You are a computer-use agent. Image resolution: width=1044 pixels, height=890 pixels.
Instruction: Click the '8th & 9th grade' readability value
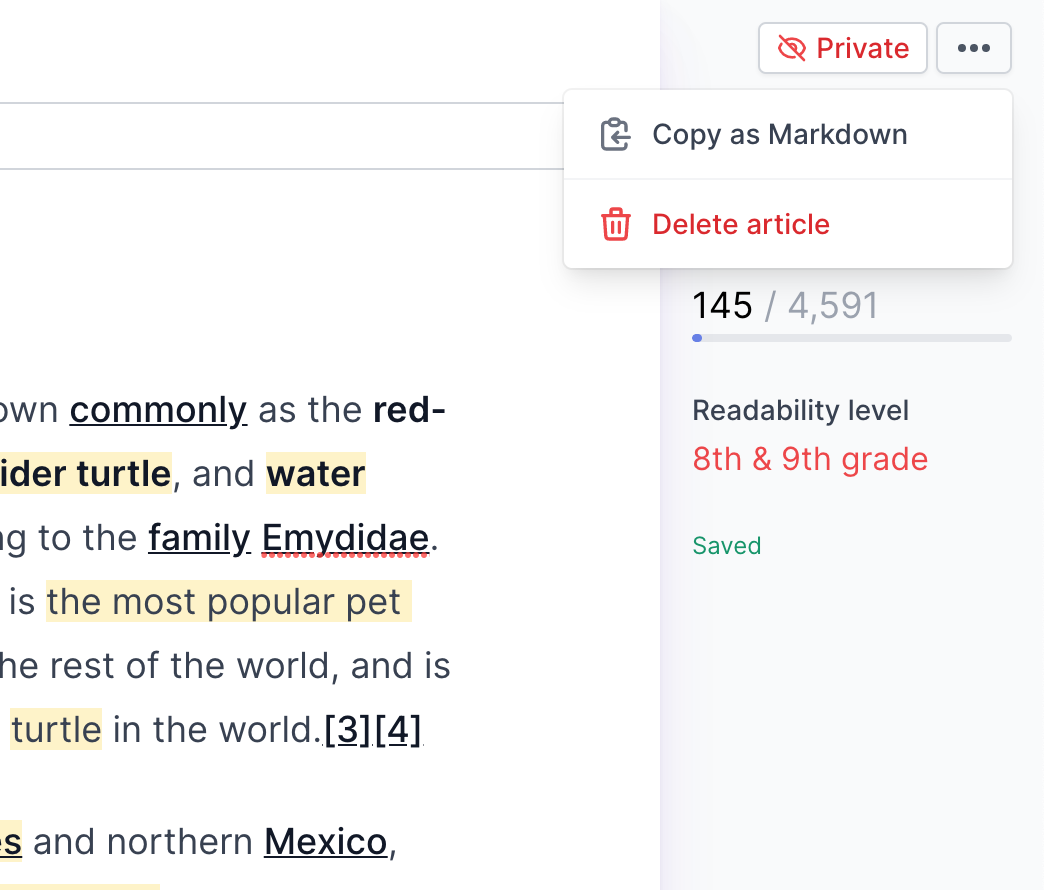point(810,459)
